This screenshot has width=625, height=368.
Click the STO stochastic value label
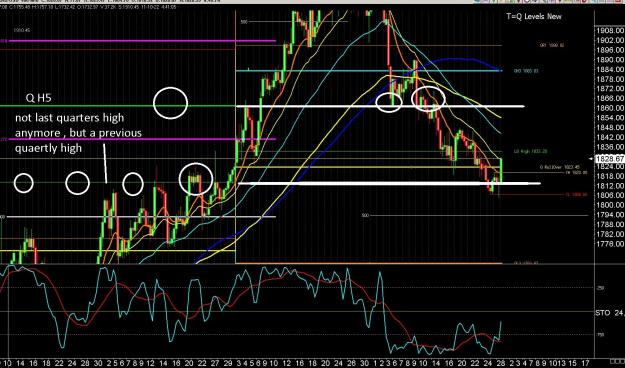[609, 313]
